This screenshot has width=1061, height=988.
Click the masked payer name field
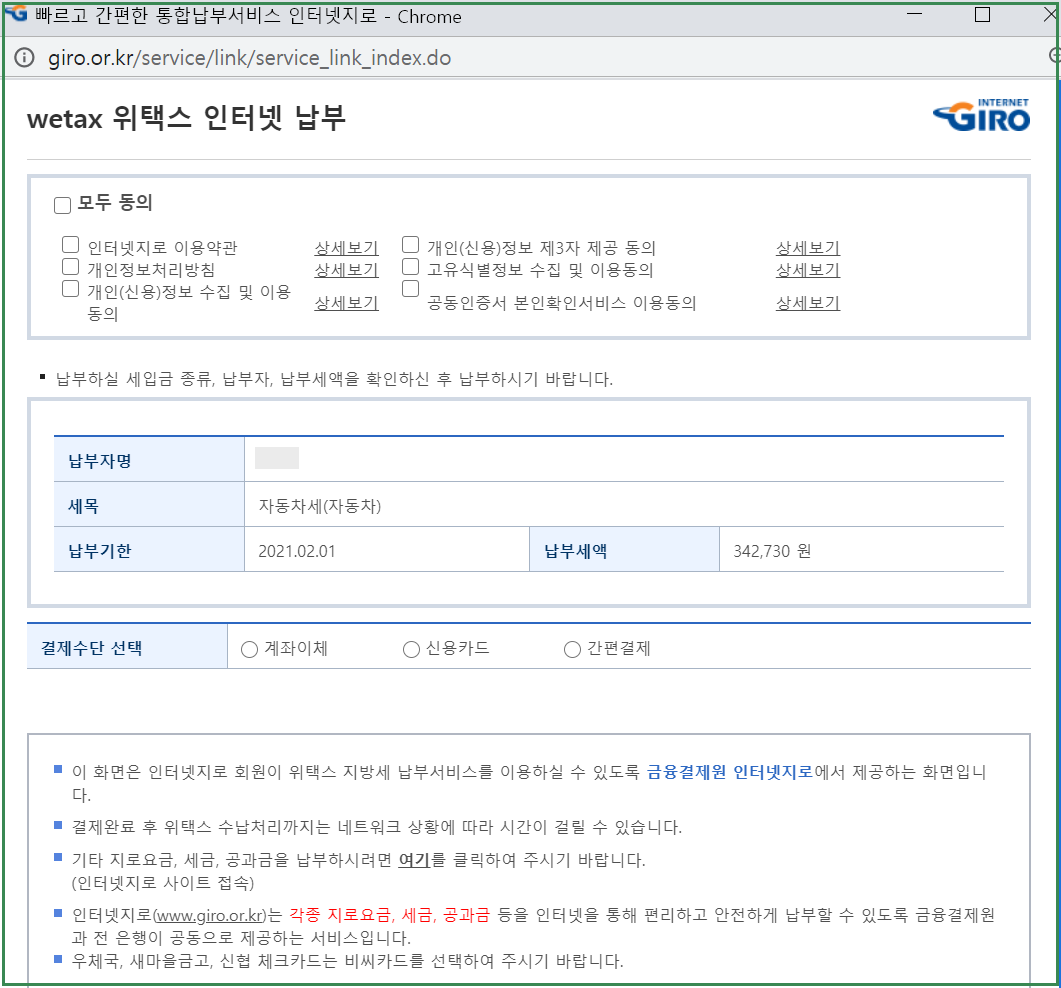(277, 458)
